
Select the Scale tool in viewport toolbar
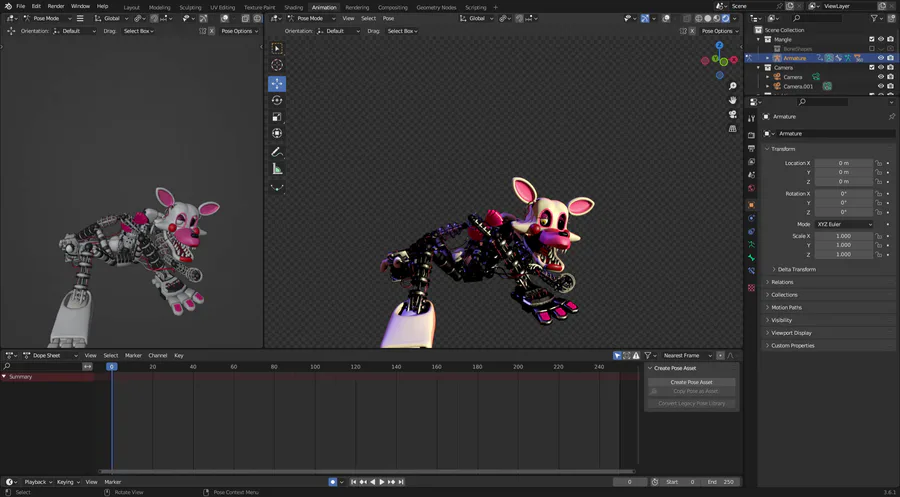(277, 117)
